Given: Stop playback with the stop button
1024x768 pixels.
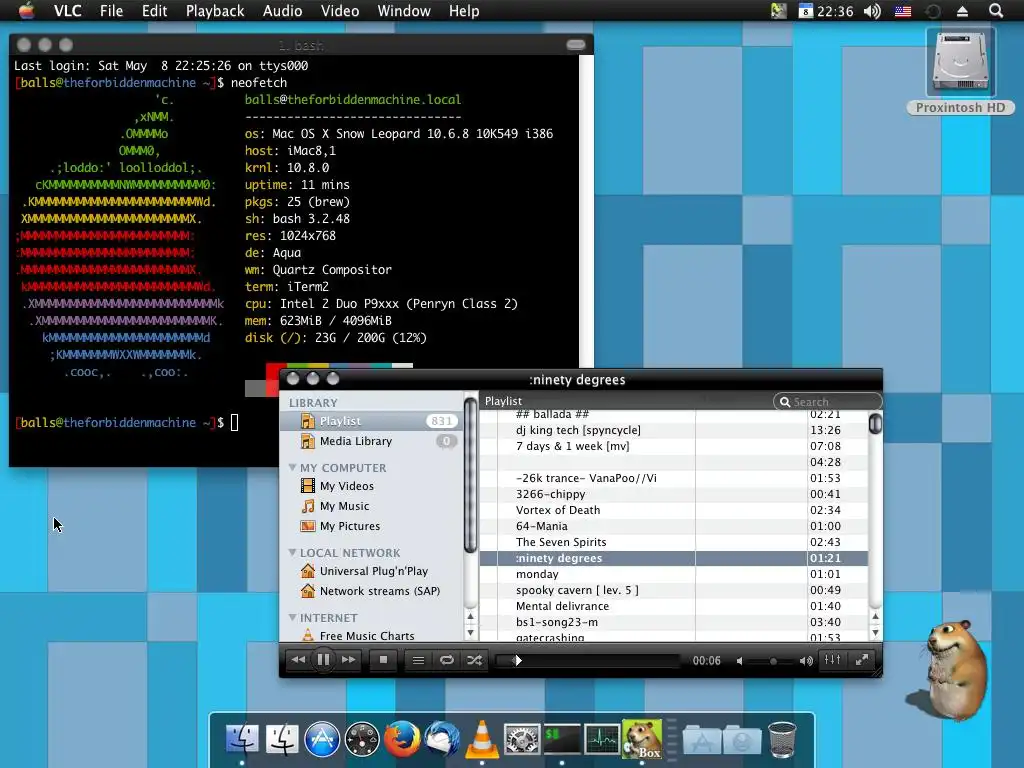Looking at the screenshot, I should (x=383, y=660).
